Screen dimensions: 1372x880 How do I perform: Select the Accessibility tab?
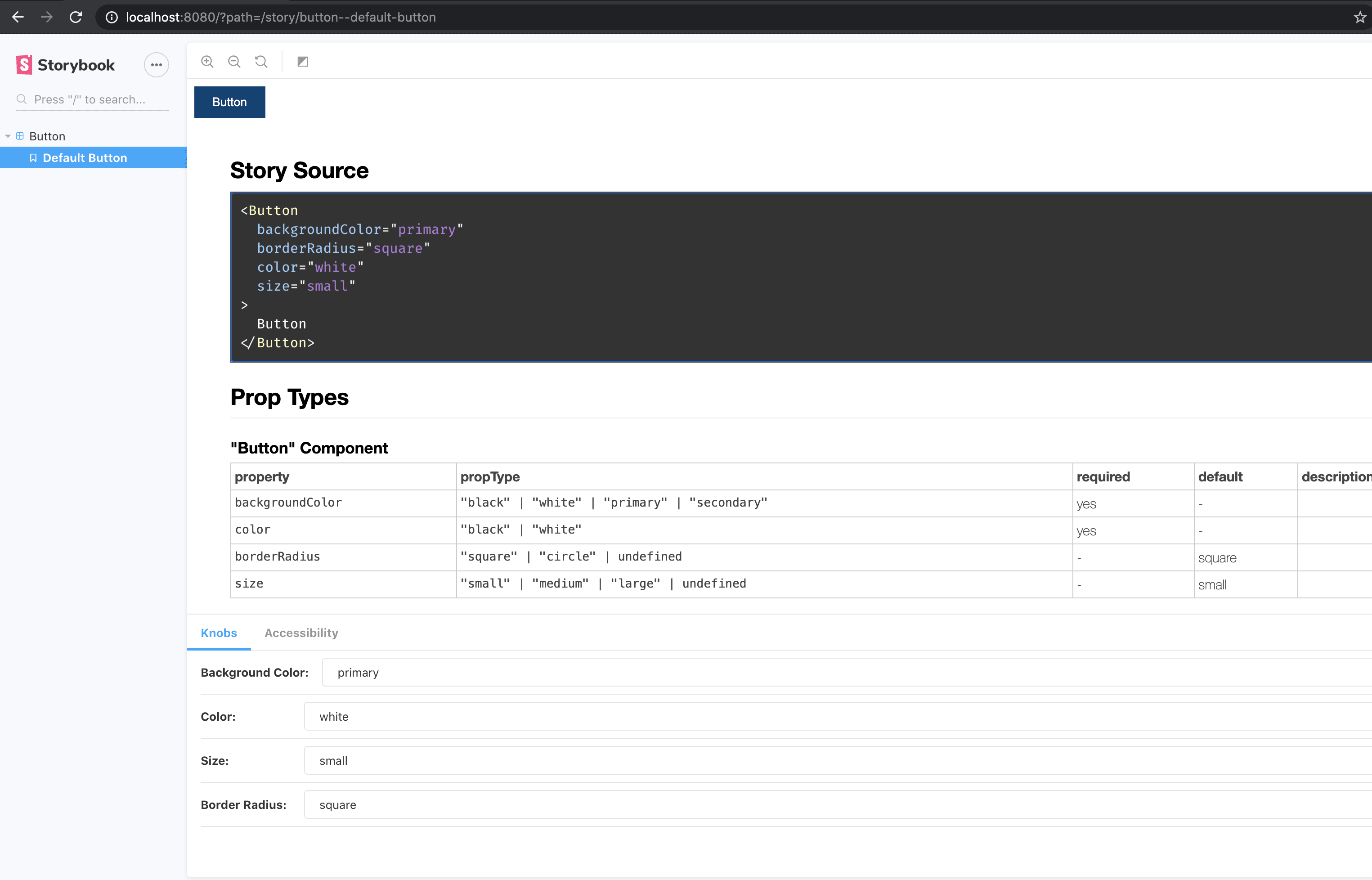point(301,632)
